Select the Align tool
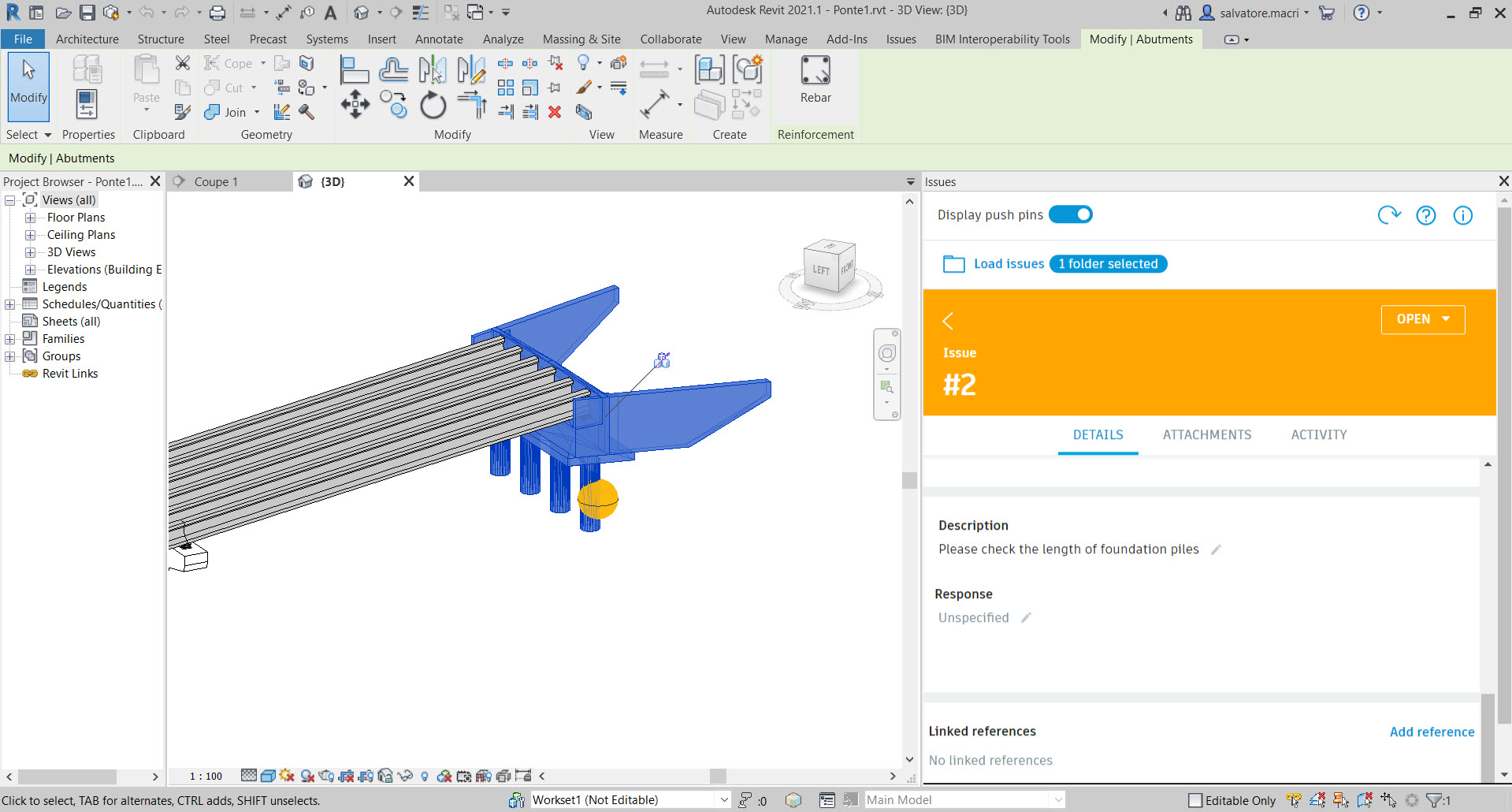Viewport: 1512px width, 812px height. pos(354,69)
